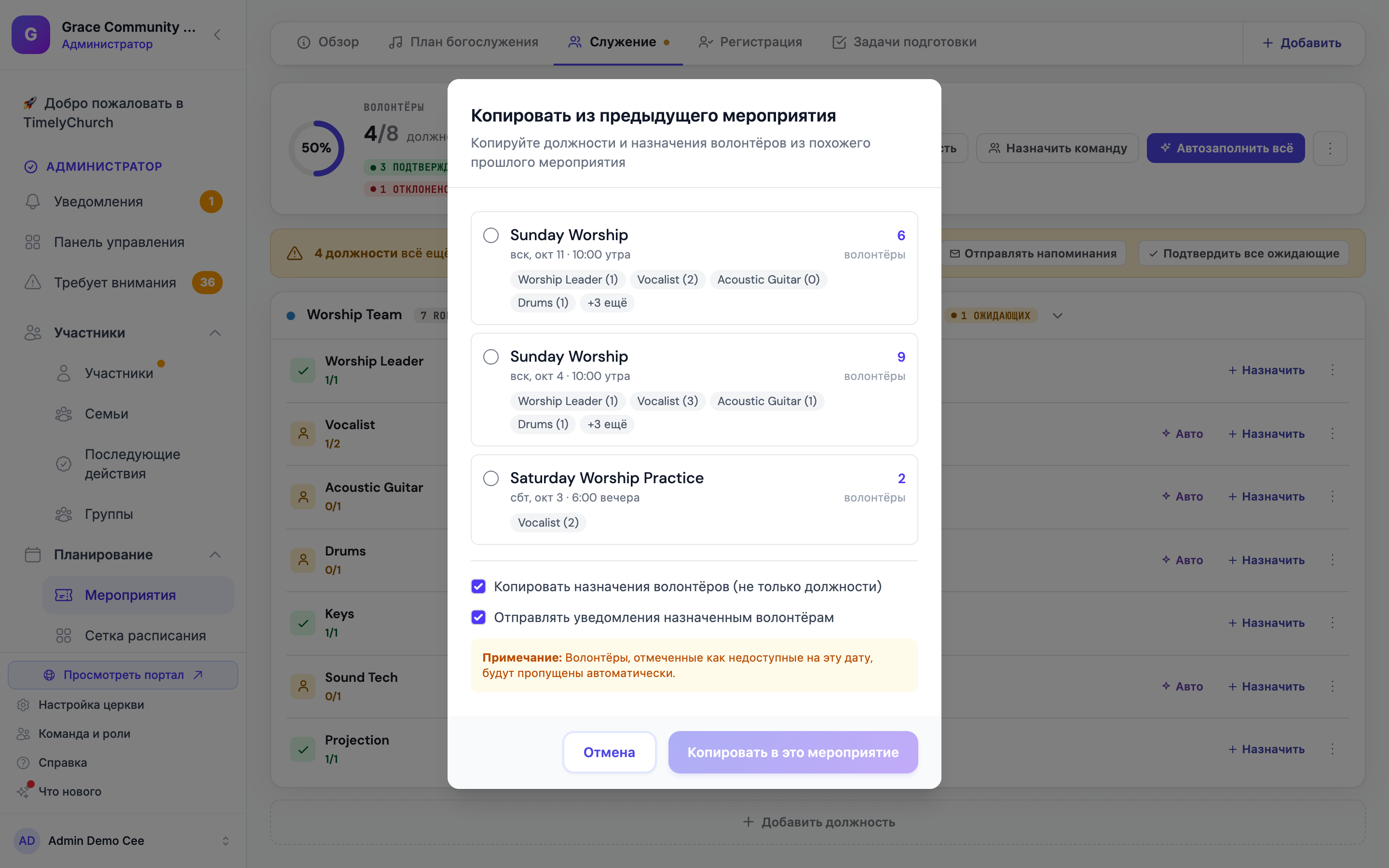Uncheck Копировать назначения волонтёров checkbox
The image size is (1389, 868).
click(478, 586)
